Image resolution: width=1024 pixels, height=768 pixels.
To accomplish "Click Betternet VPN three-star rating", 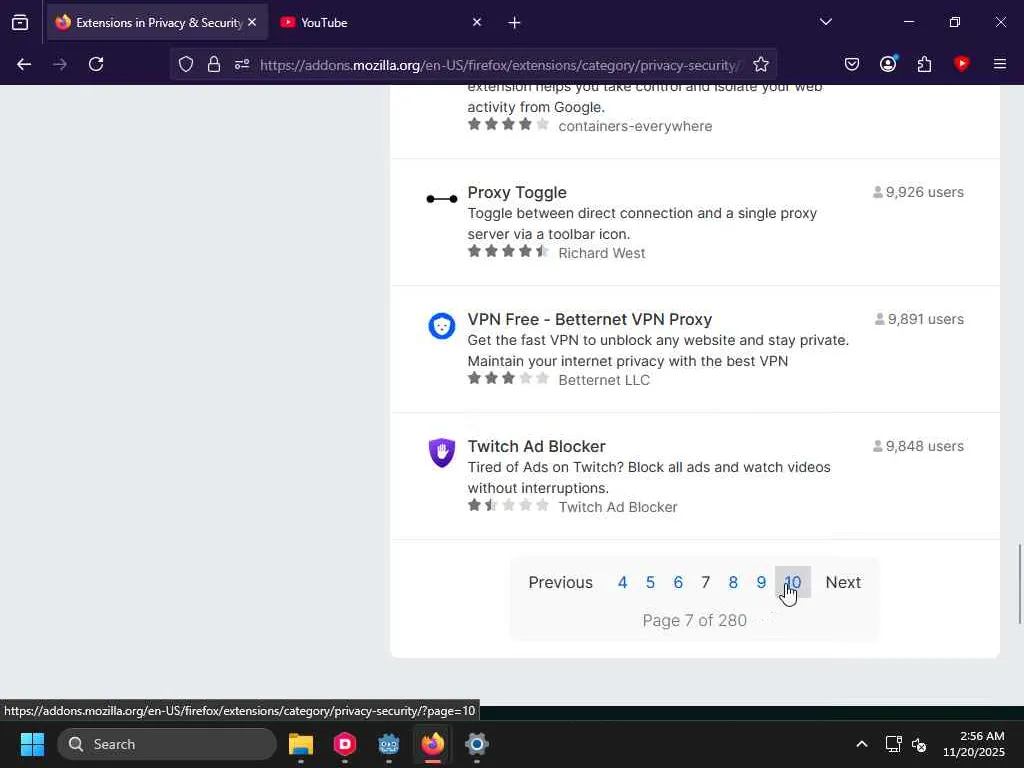I will click(508, 378).
